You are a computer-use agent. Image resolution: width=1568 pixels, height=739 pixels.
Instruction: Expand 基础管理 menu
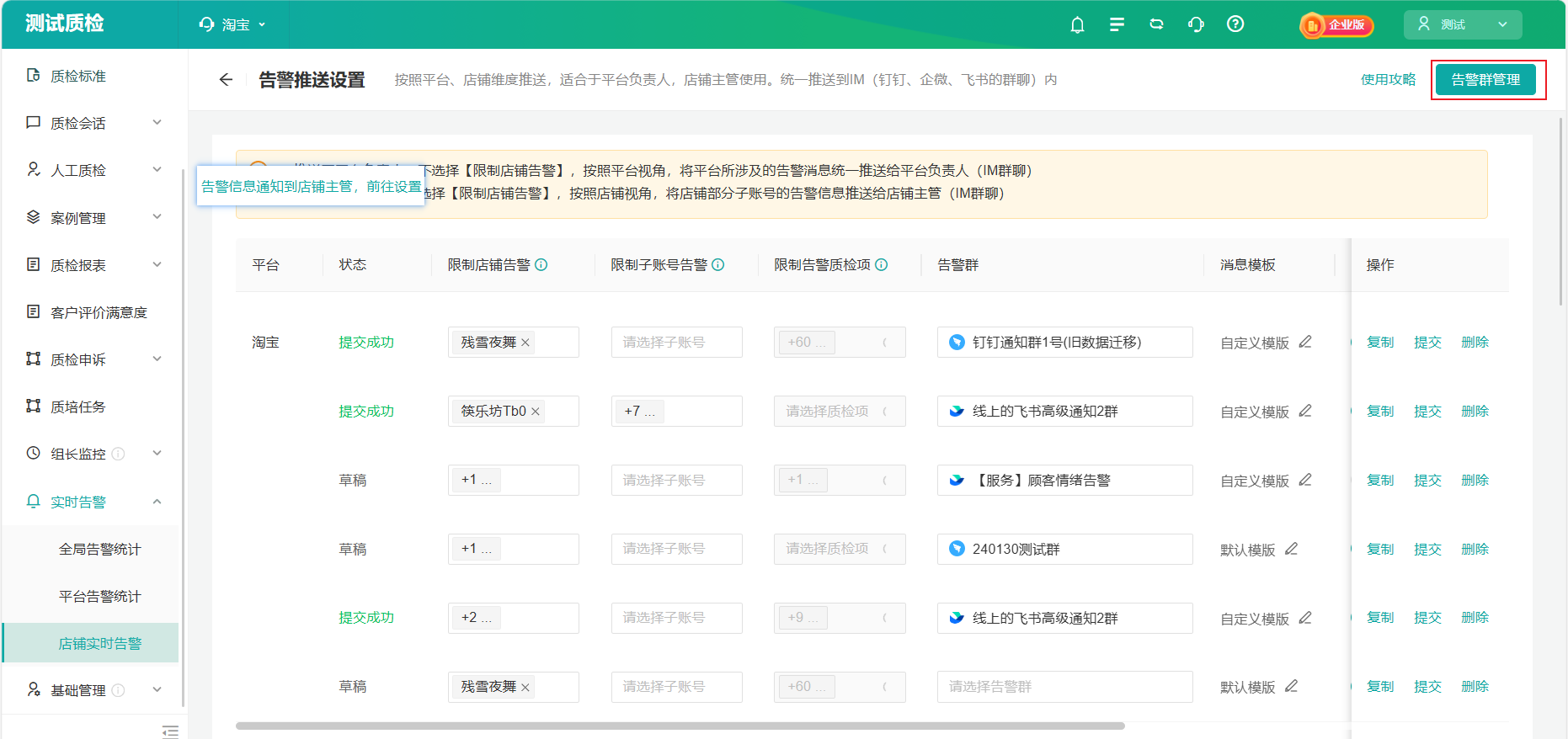[157, 690]
